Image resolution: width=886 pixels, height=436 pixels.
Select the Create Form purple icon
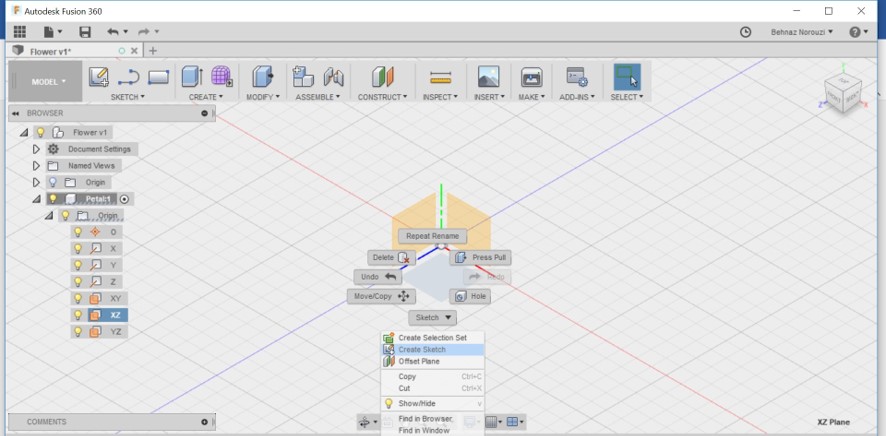click(x=222, y=76)
